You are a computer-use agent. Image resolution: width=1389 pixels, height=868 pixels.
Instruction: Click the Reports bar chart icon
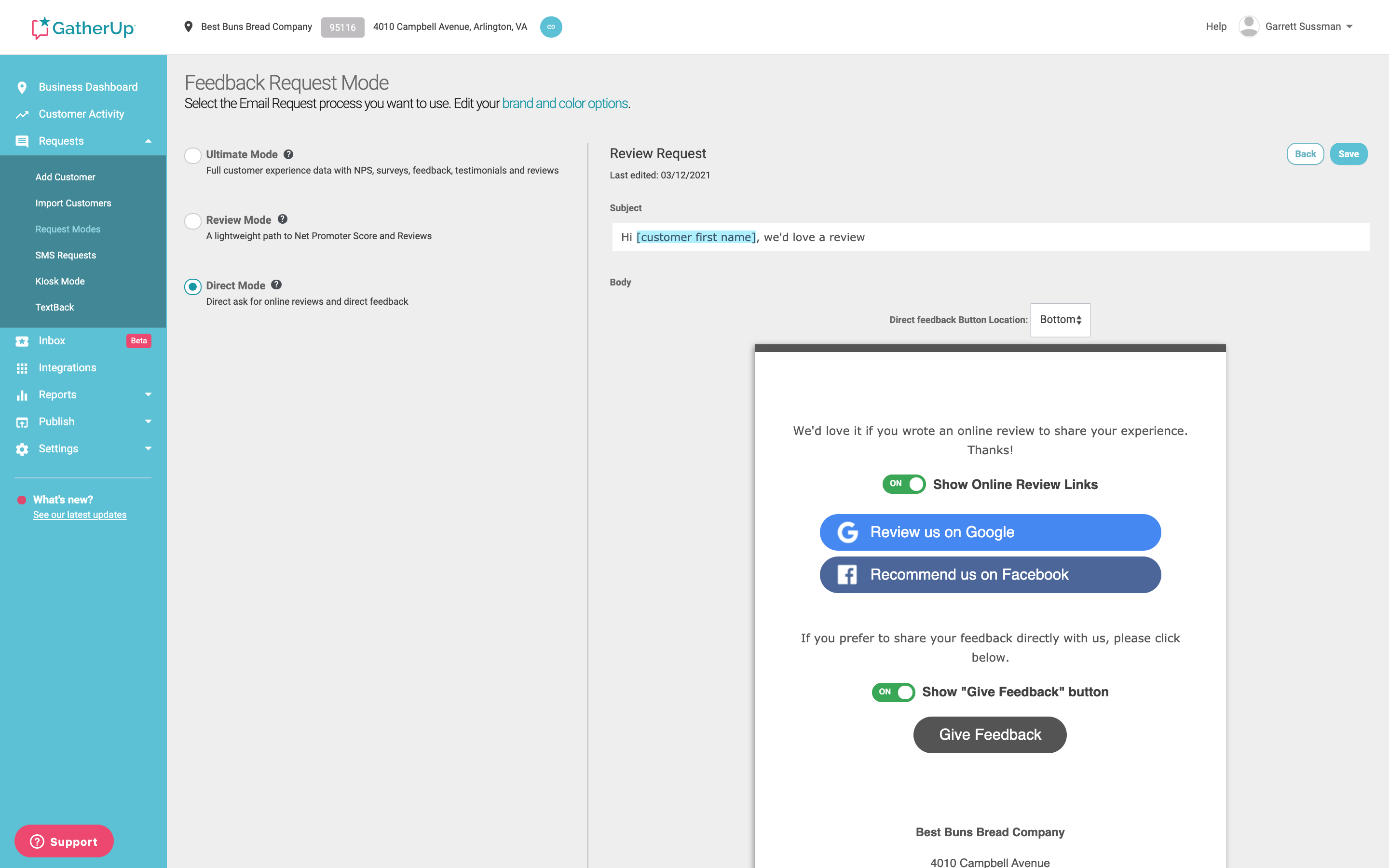click(22, 394)
